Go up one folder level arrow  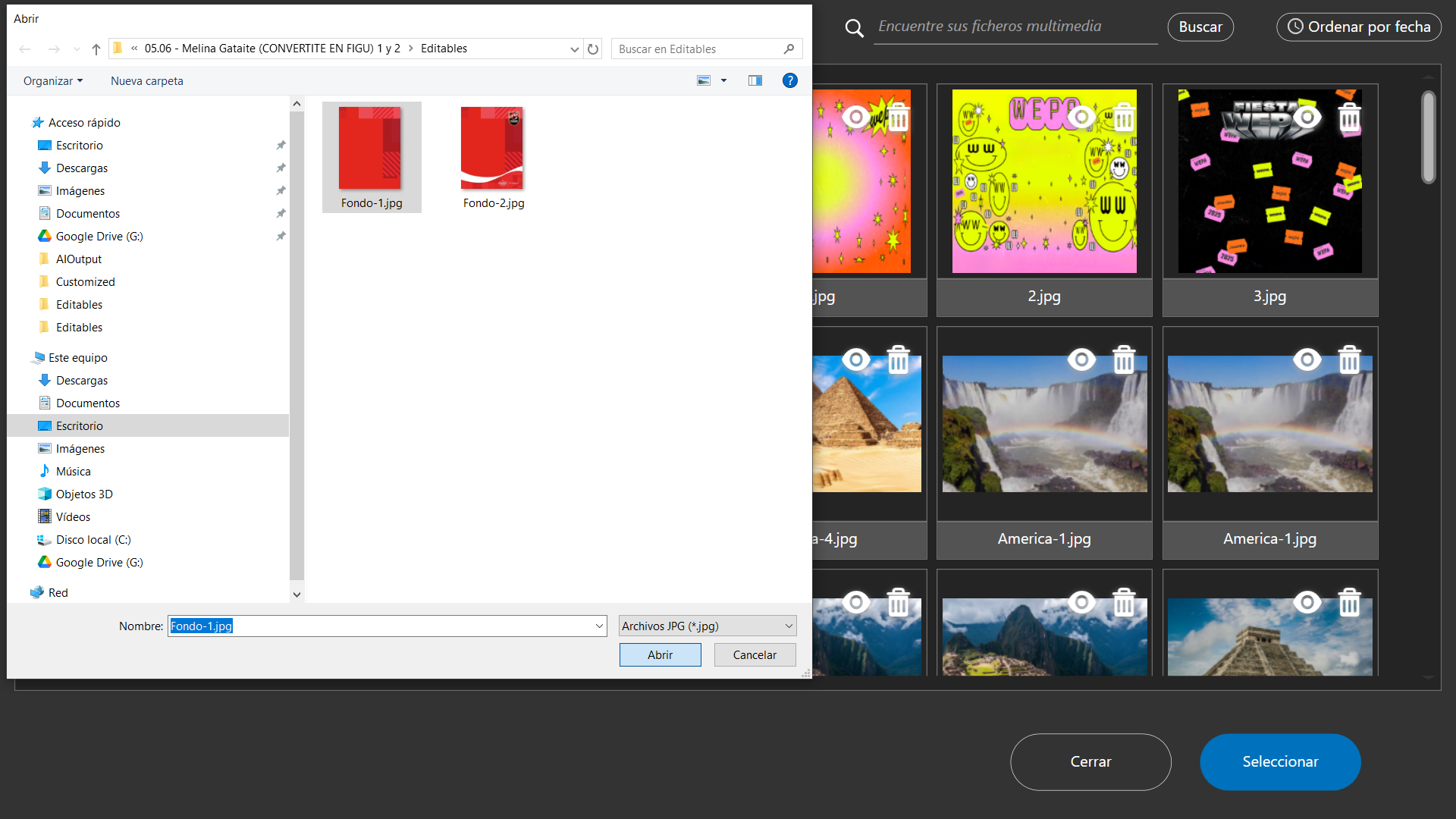(x=96, y=49)
